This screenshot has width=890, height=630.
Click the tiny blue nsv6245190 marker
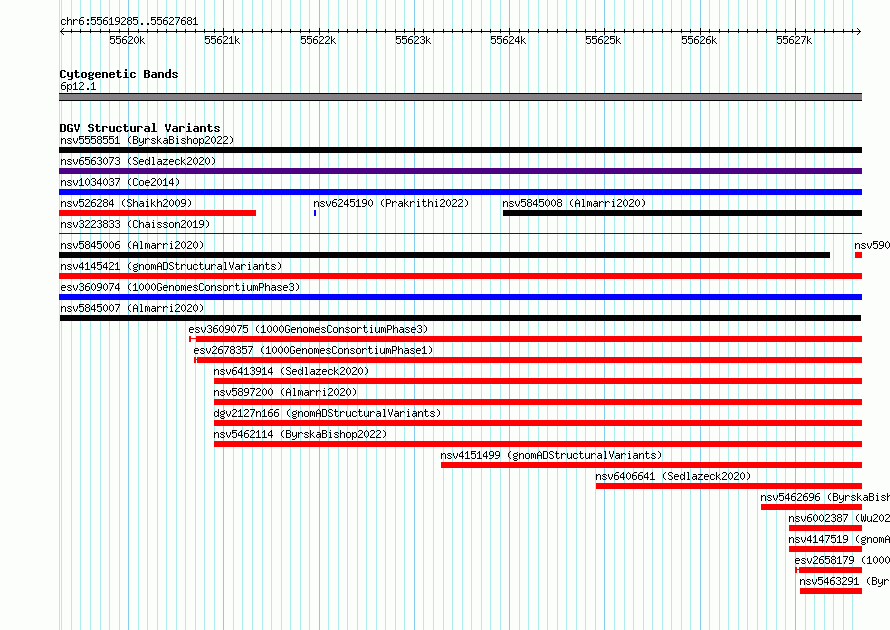(315, 213)
